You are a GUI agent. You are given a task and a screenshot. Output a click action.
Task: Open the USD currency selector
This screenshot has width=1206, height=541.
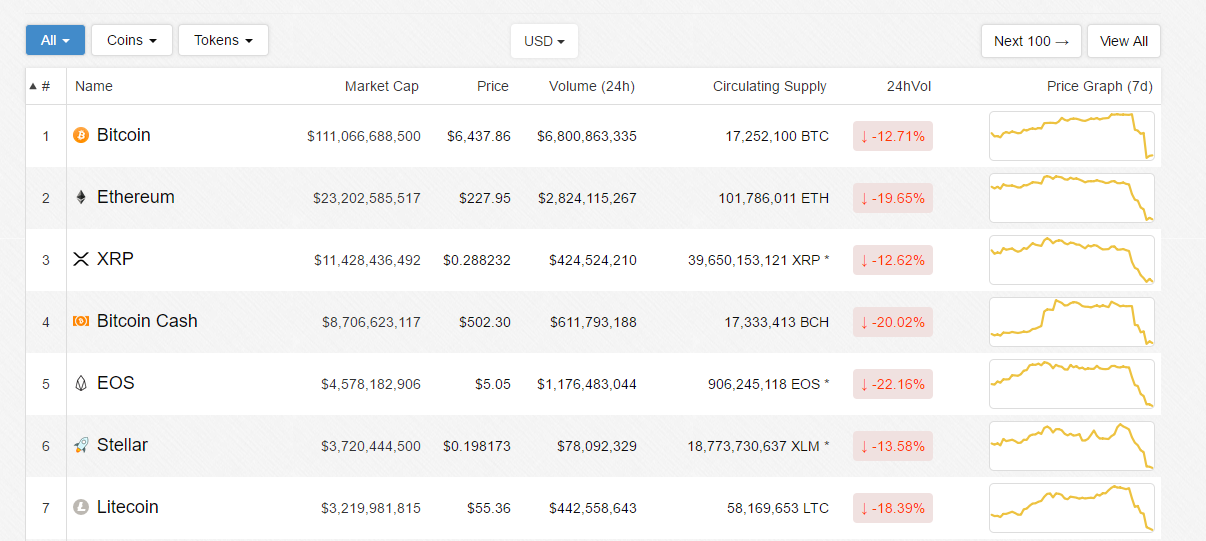click(x=544, y=41)
